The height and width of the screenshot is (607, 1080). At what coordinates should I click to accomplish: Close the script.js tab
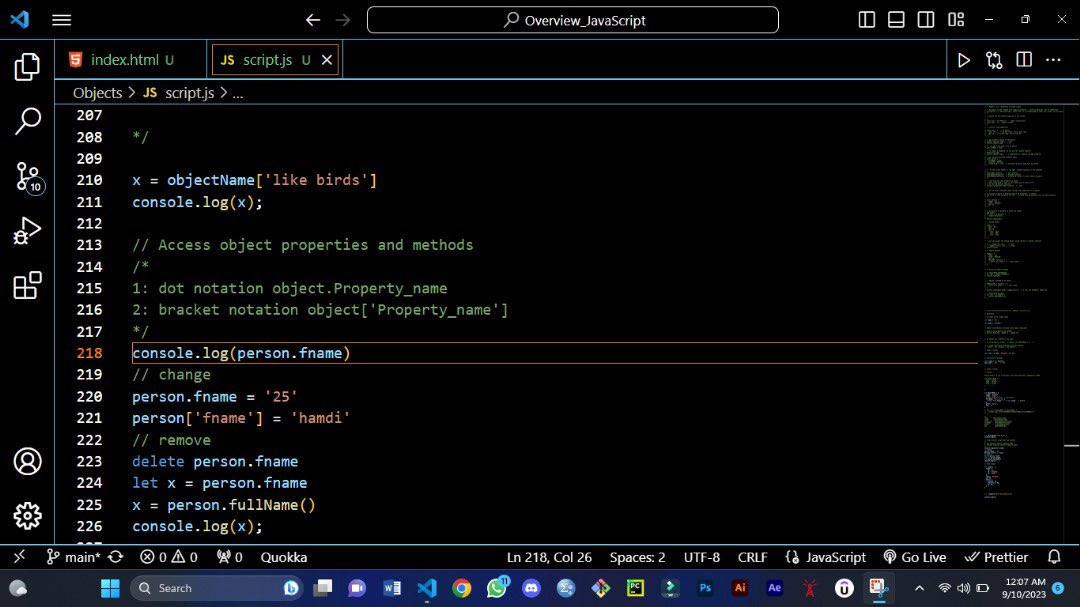point(327,60)
